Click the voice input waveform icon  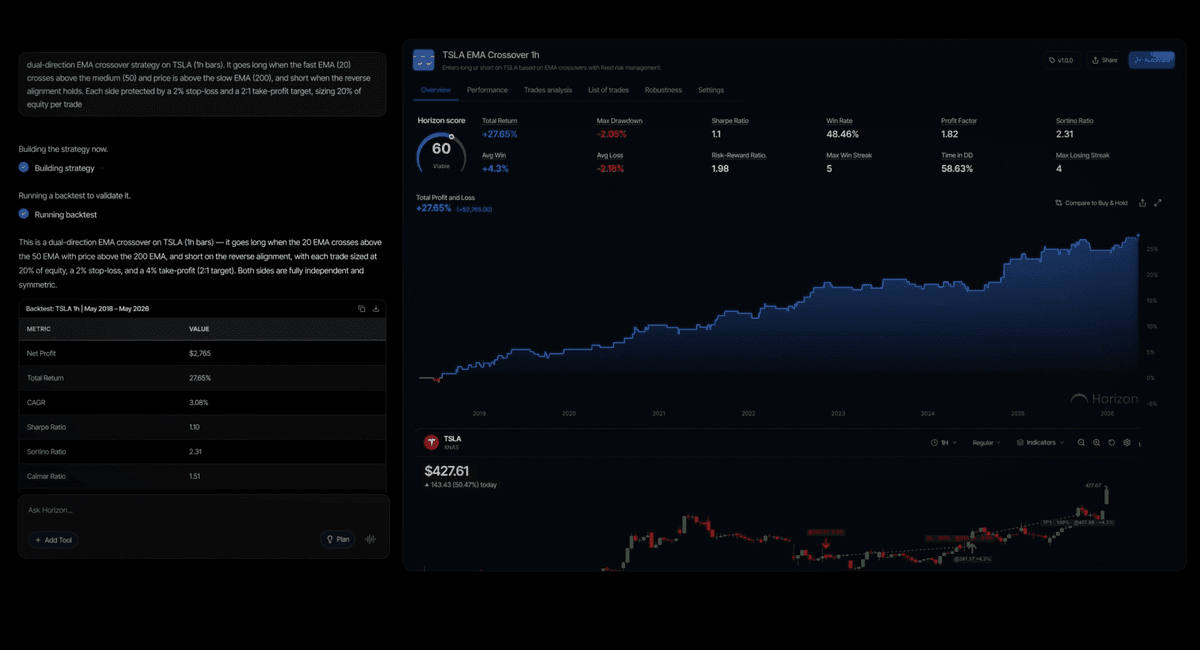(371, 539)
